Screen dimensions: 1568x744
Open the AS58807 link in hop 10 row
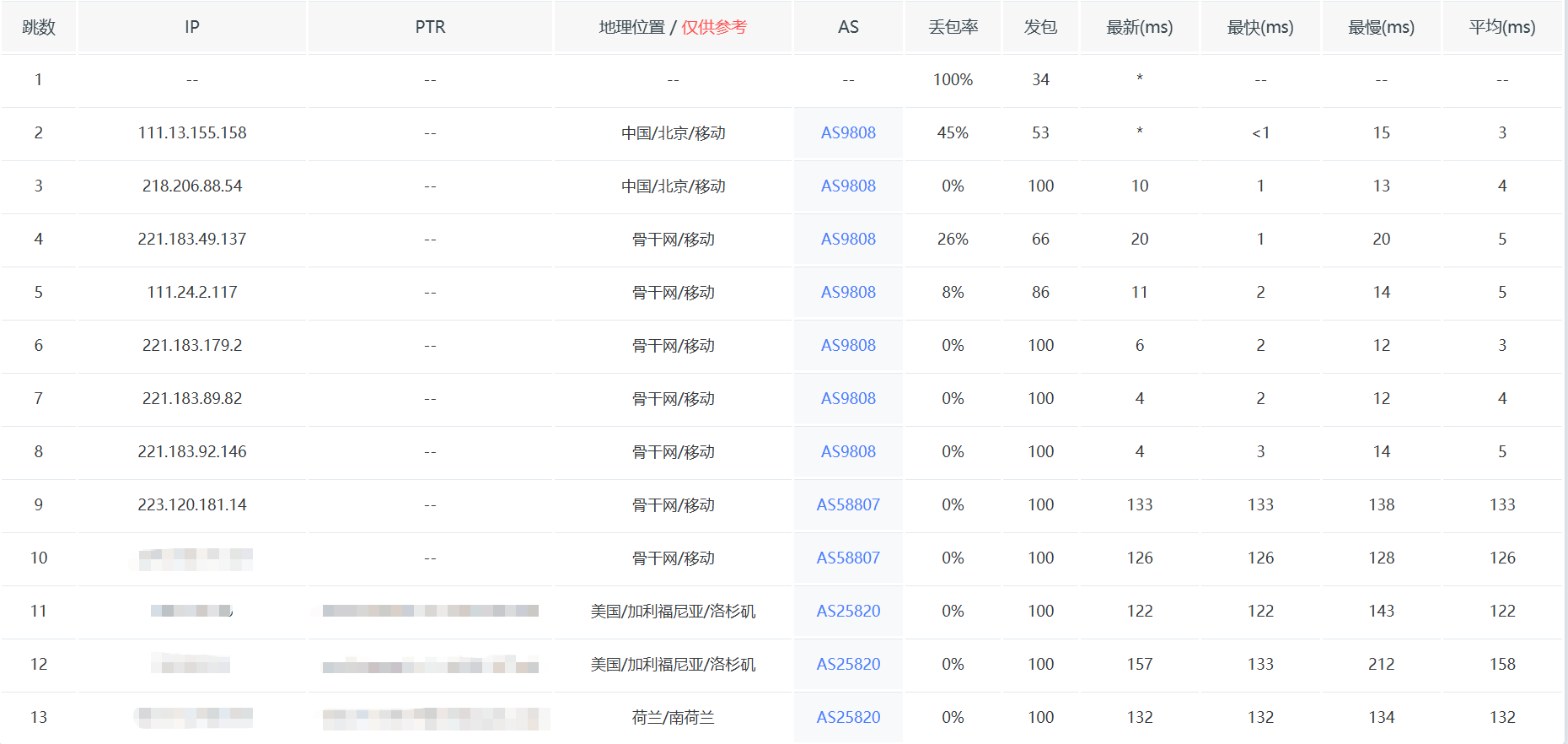coord(848,558)
